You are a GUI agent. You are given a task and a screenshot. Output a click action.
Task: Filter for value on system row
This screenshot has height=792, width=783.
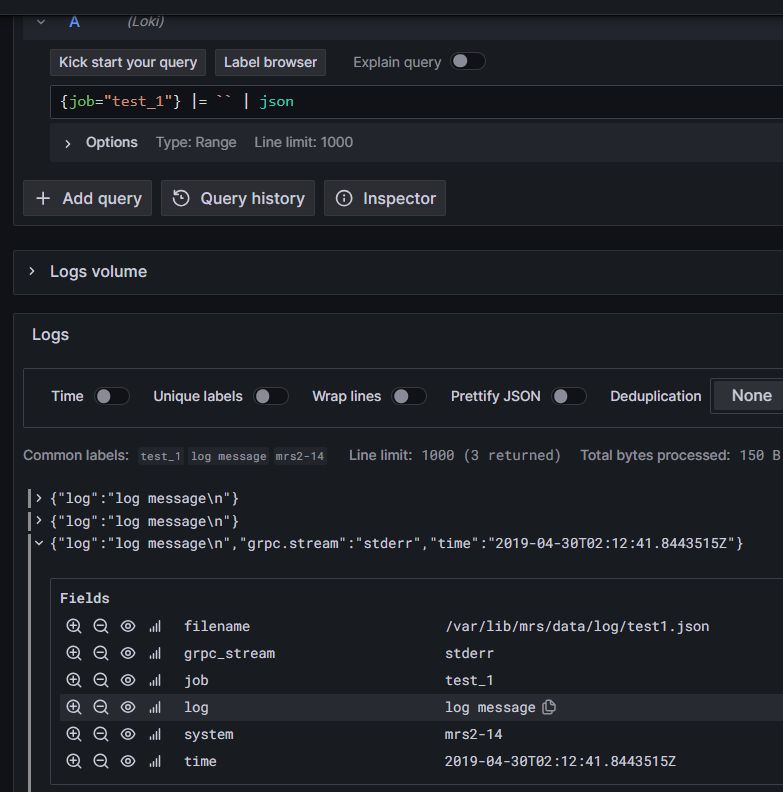click(74, 734)
